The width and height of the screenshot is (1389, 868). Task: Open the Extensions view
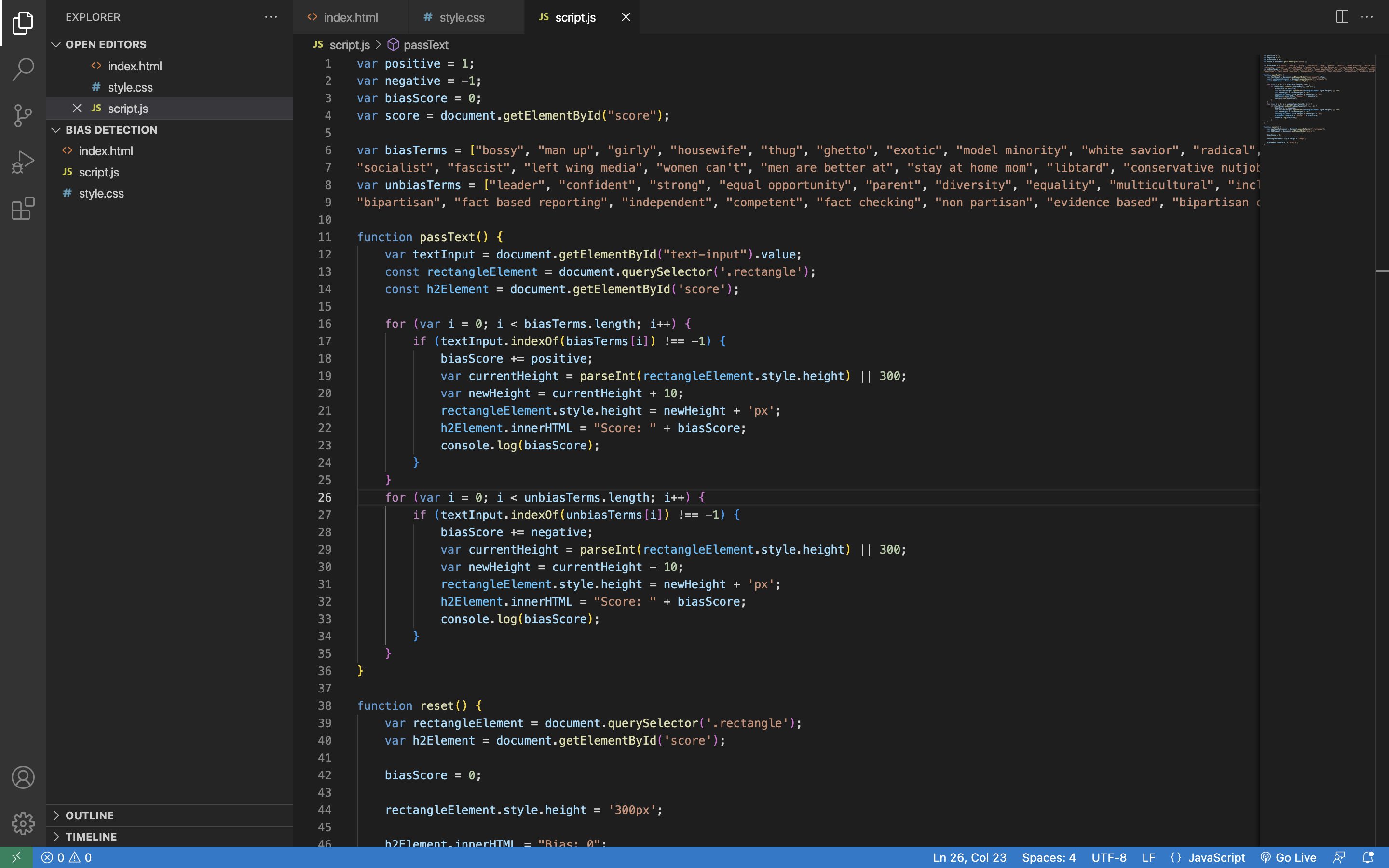point(23,208)
